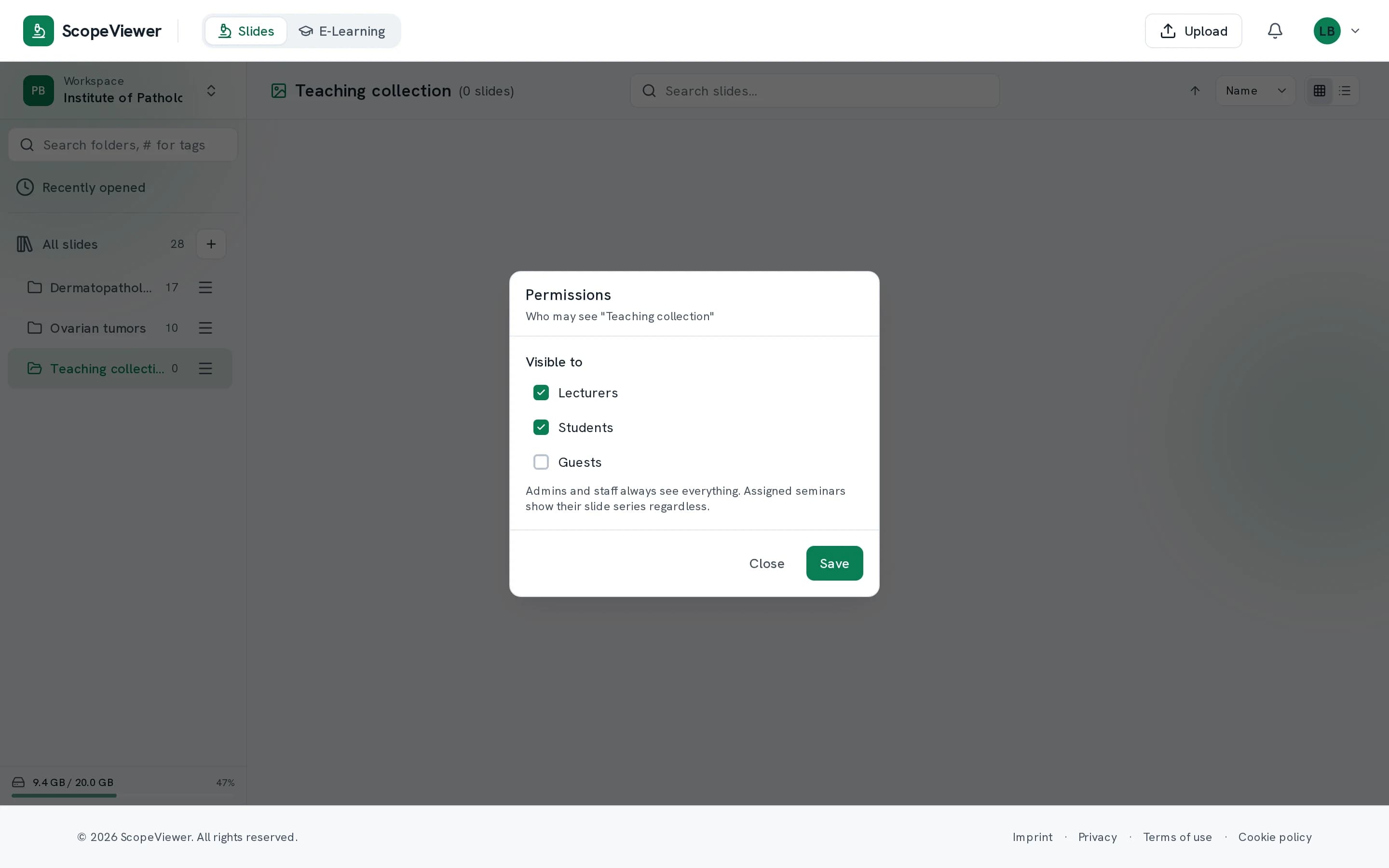The height and width of the screenshot is (868, 1389).
Task: Click the storage usage progress bar
Action: [x=123, y=796]
